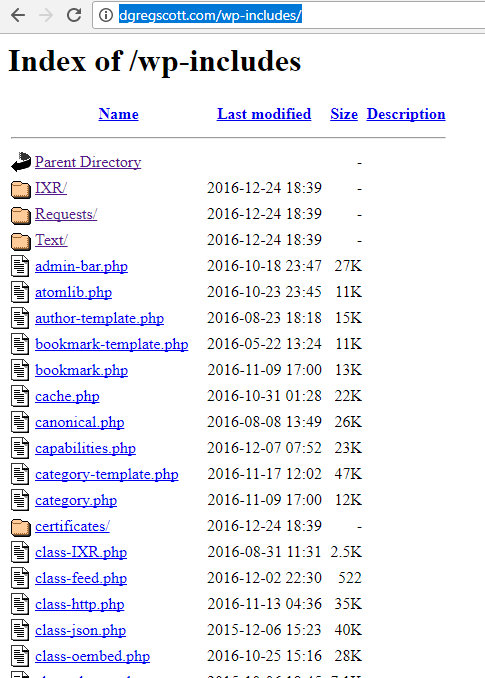The width and height of the screenshot is (485, 678).
Task: Sort listing by Description column
Action: tap(406, 114)
